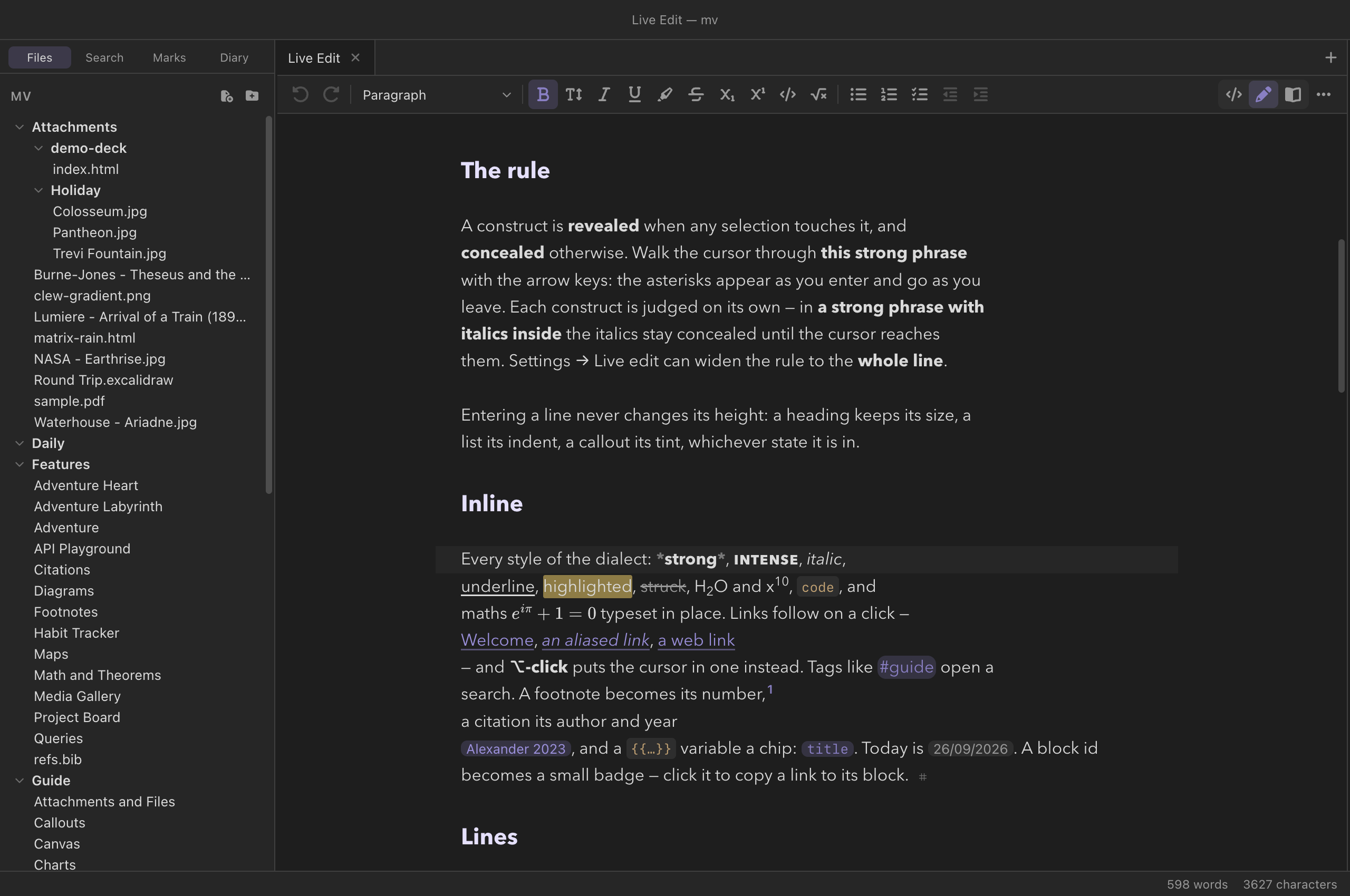Image resolution: width=1350 pixels, height=896 pixels.
Task: Toggle Bold formatting
Action: pyautogui.click(x=543, y=94)
